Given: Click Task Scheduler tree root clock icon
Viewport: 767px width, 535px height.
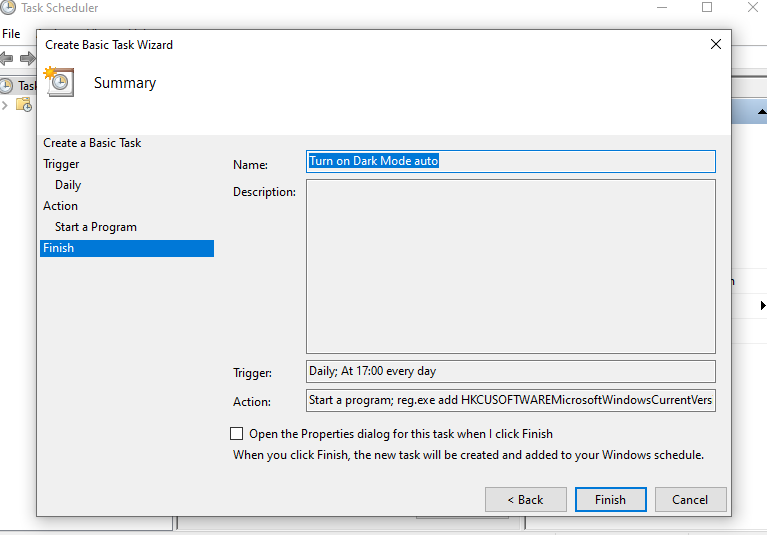Looking at the screenshot, I should (x=6, y=86).
